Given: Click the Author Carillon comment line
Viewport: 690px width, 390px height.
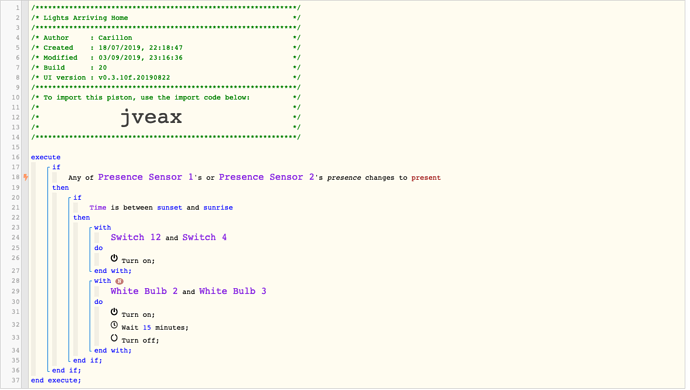Looking at the screenshot, I should (x=165, y=38).
